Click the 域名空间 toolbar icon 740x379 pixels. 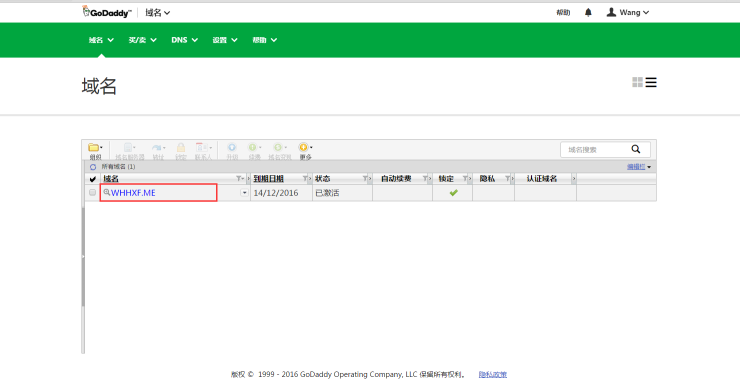pyautogui.click(x=280, y=151)
